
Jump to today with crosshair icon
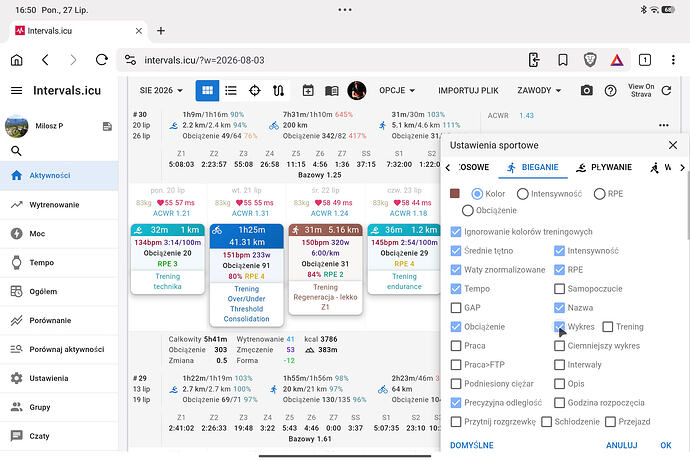point(254,90)
